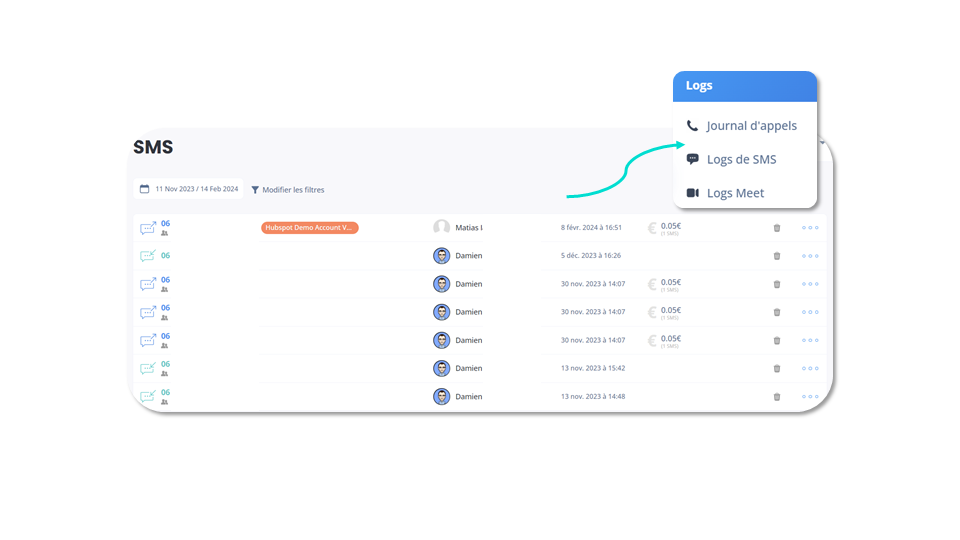
Task: Delete the SMS dated 5 déc. 2023 à 16:26
Action: (x=777, y=256)
